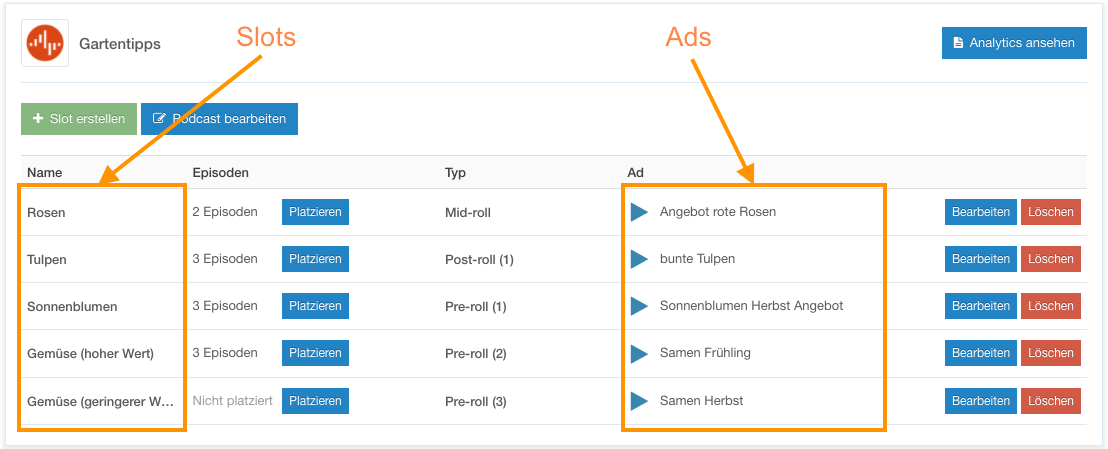Create a new slot with Slot erstellen
The width and height of the screenshot is (1108, 449).
(78, 119)
